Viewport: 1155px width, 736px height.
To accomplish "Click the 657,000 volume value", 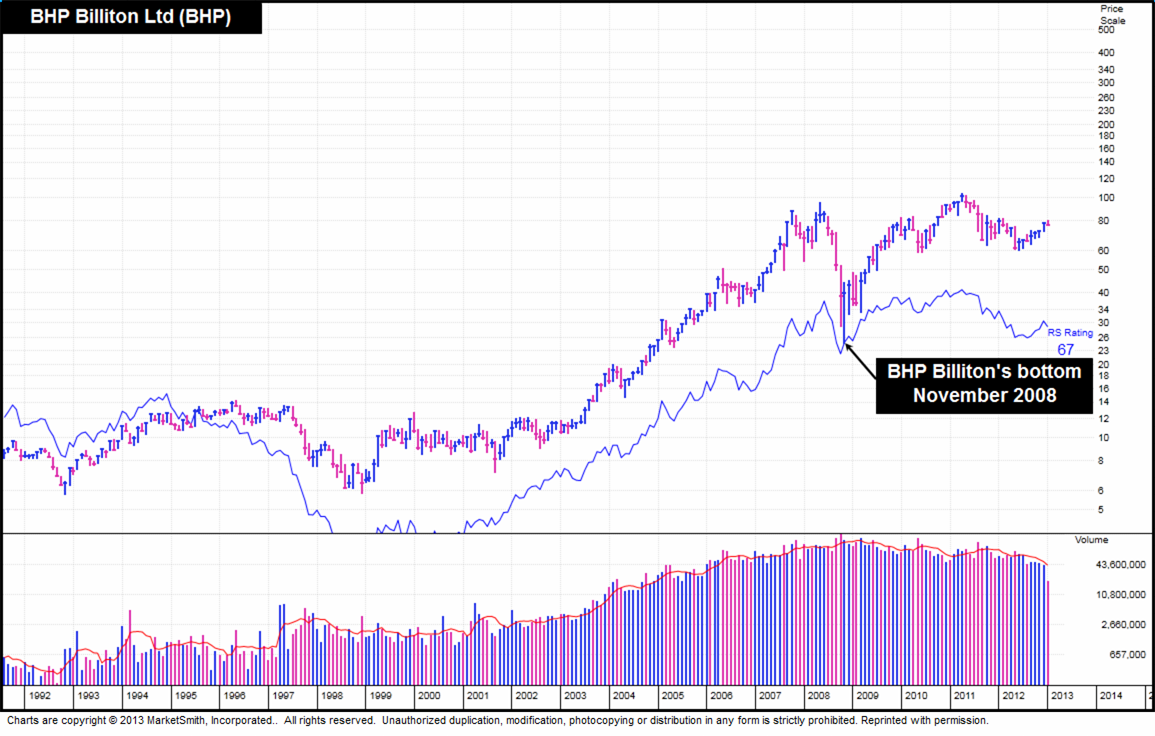I will [x=1129, y=655].
